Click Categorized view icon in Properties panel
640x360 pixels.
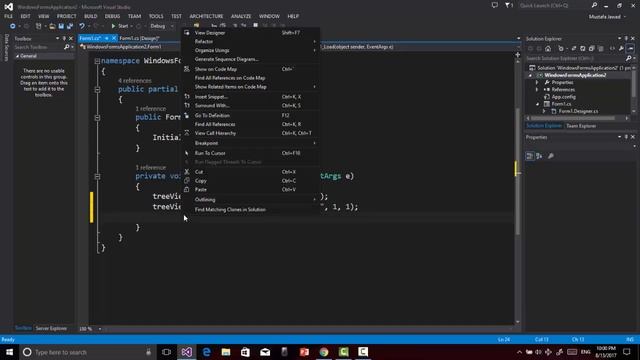[x=529, y=156]
